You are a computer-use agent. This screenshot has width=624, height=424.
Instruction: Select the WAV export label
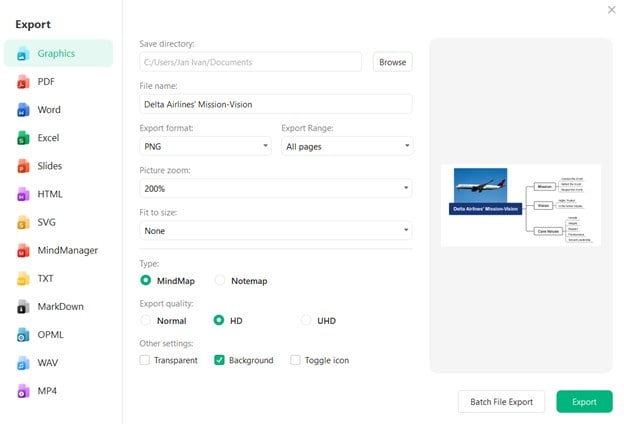pyautogui.click(x=48, y=363)
